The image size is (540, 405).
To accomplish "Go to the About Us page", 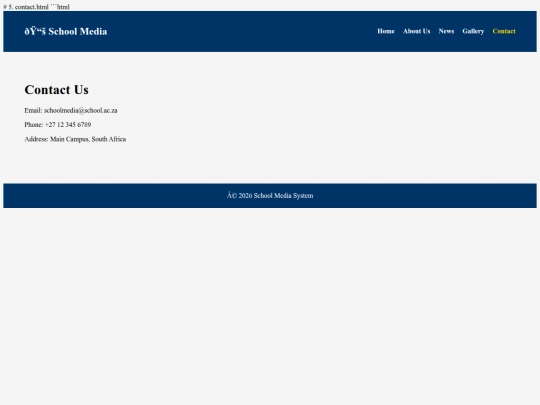I will [x=416, y=31].
